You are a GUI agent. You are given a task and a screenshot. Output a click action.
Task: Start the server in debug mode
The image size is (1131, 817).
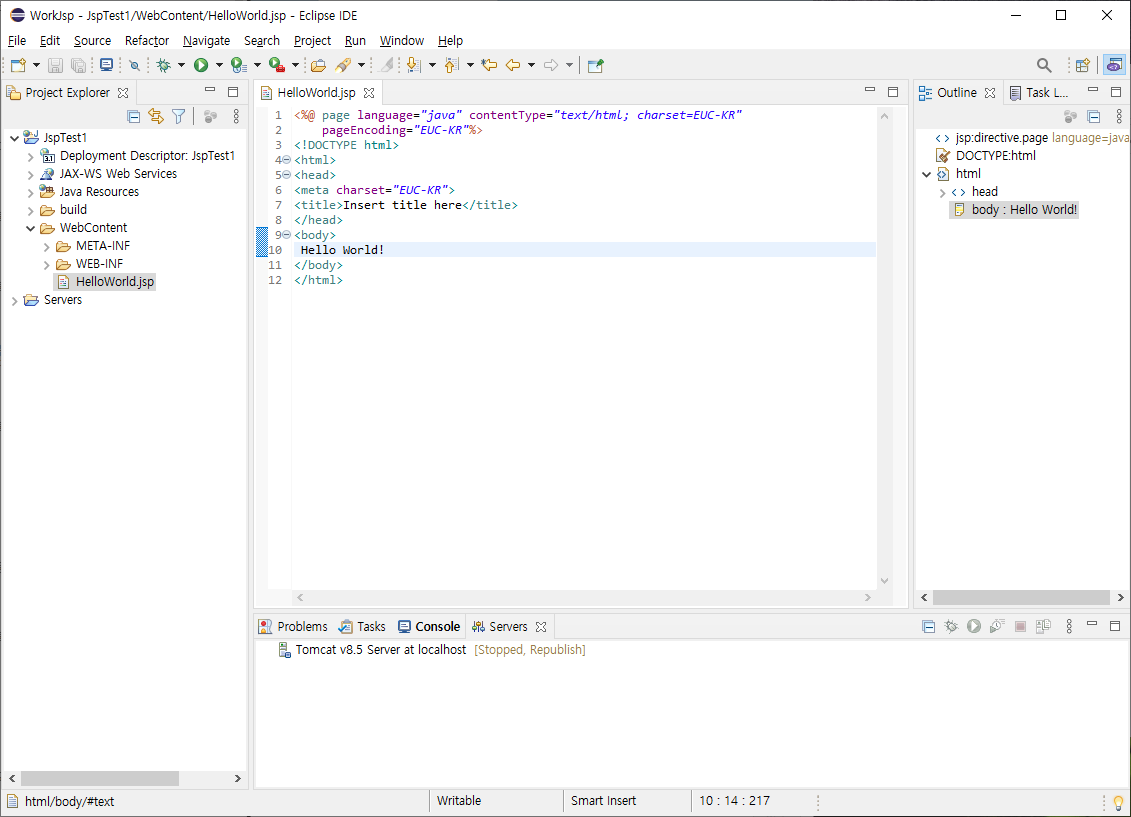[950, 626]
